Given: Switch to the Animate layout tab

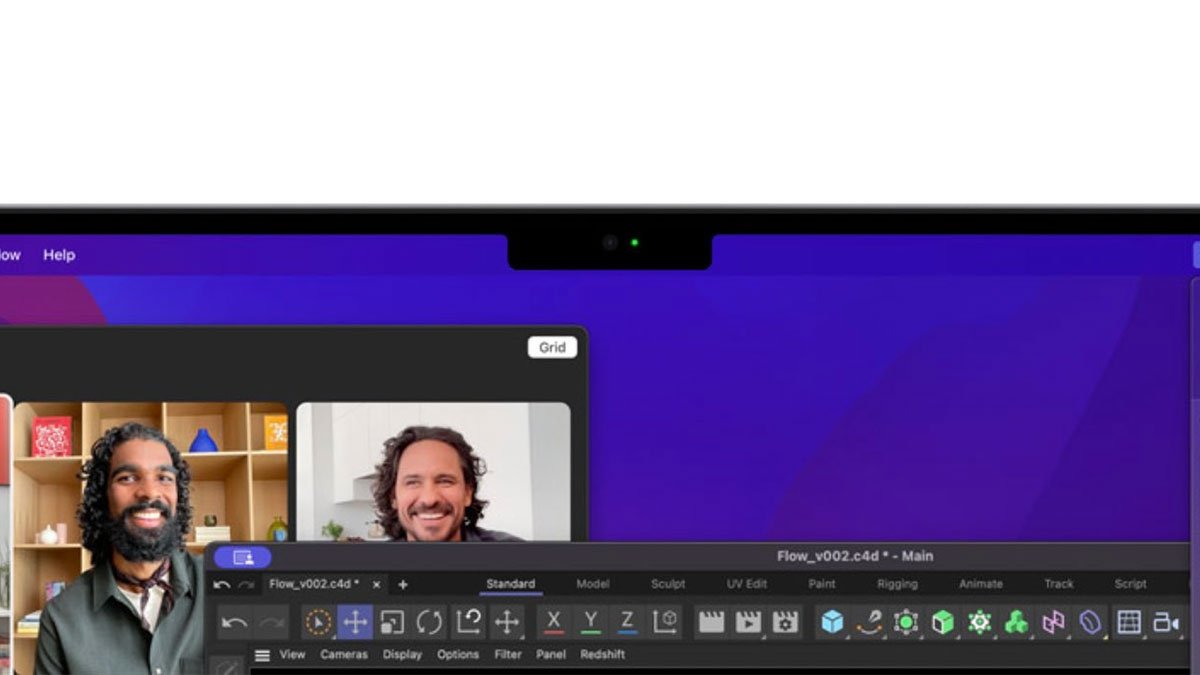Looking at the screenshot, I should point(981,584).
